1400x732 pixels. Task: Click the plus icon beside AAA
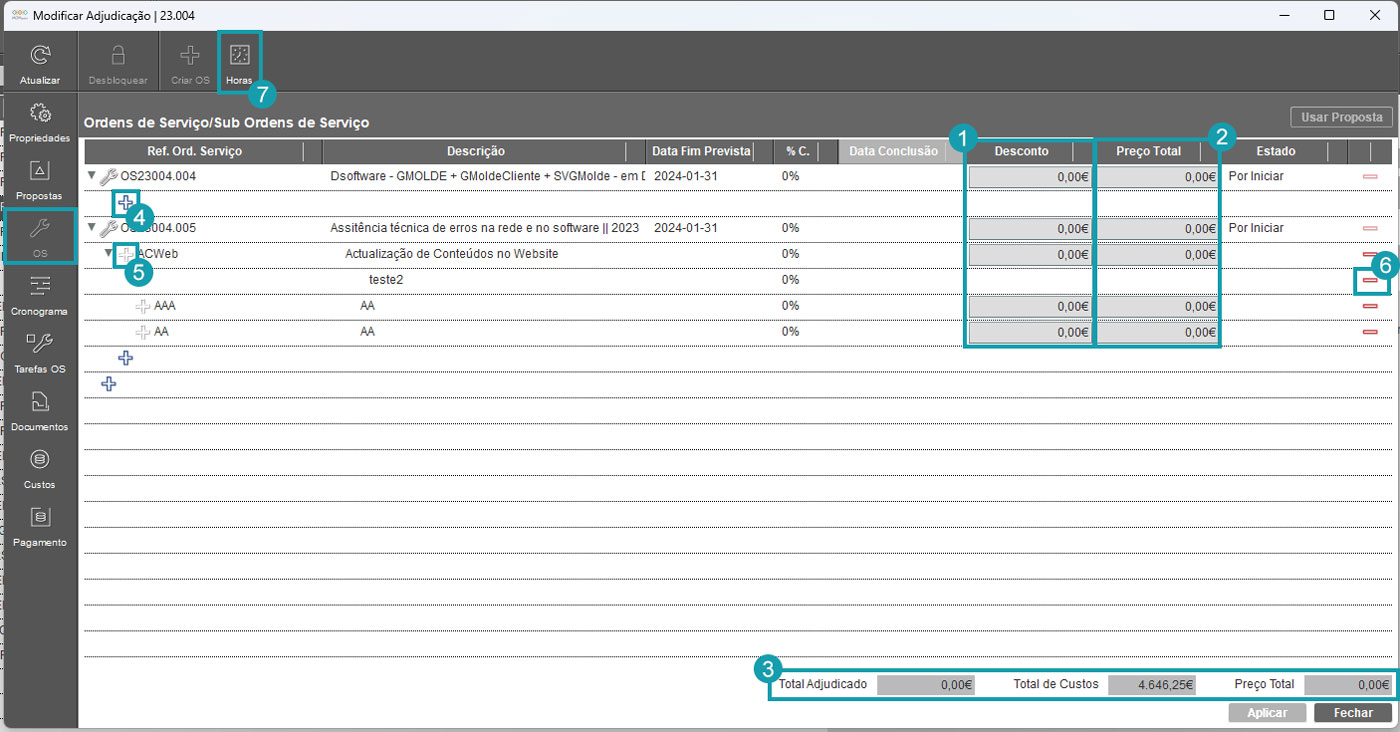coord(143,306)
